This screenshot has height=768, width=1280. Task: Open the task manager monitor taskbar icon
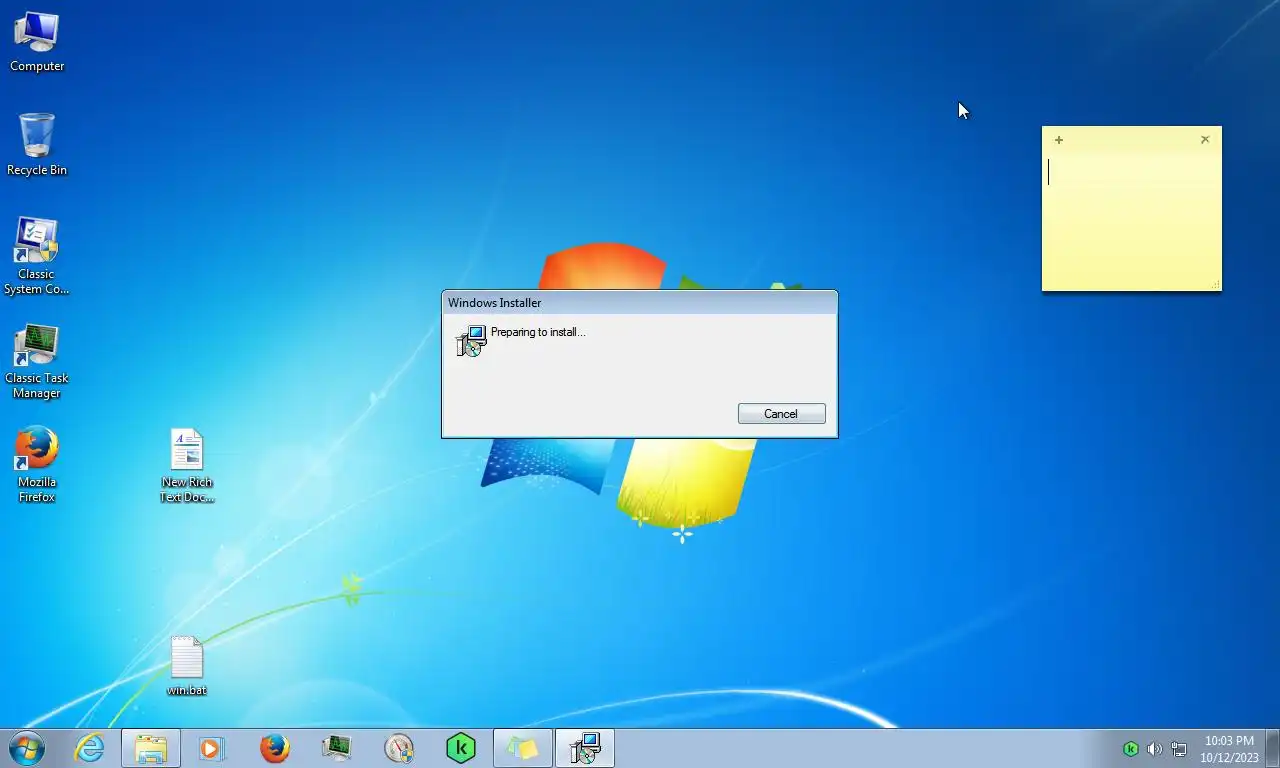tap(337, 748)
